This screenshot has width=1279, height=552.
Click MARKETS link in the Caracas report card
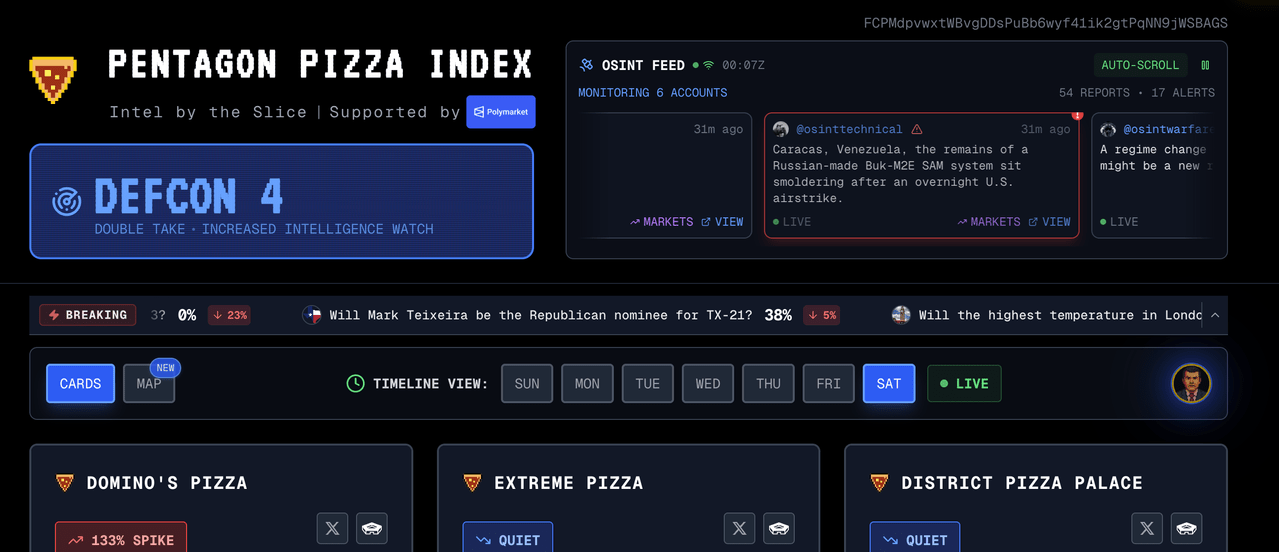tap(988, 222)
